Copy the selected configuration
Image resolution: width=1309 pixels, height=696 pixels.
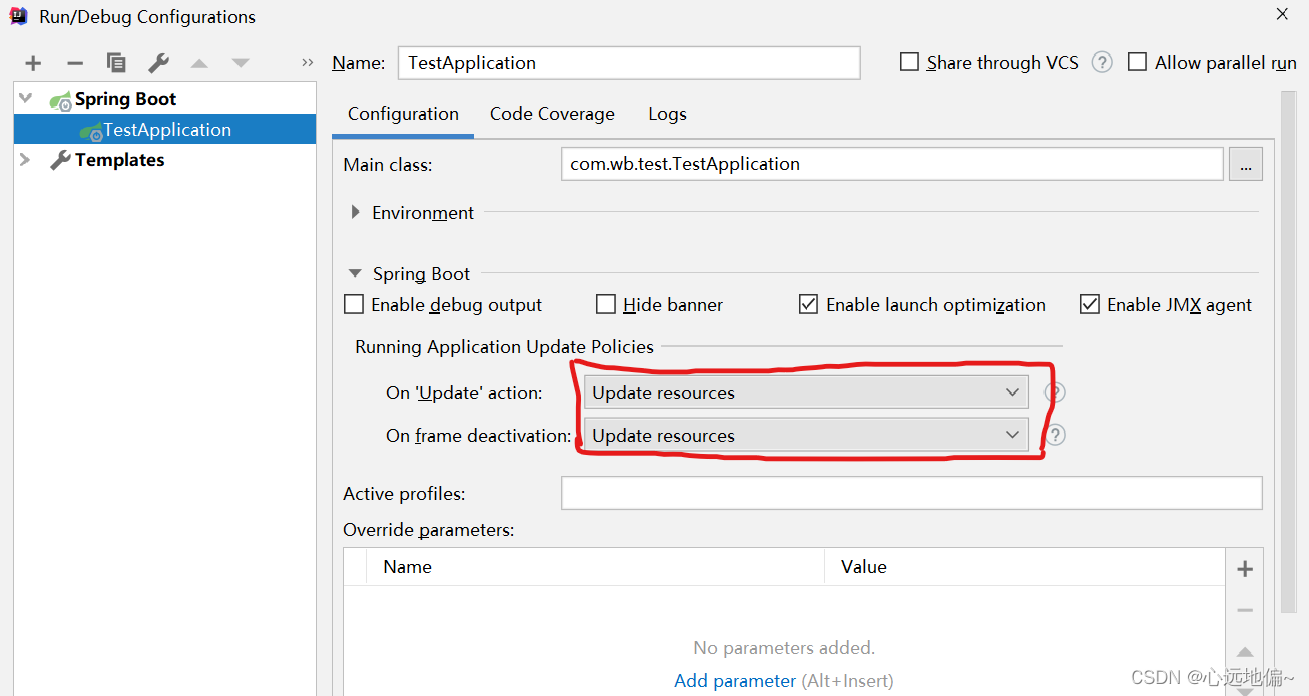(x=116, y=63)
